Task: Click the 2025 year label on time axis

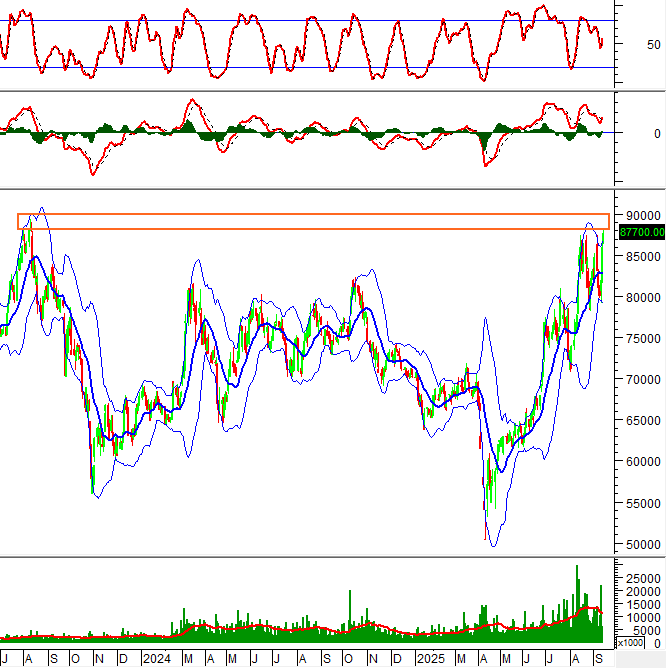Action: click(431, 659)
